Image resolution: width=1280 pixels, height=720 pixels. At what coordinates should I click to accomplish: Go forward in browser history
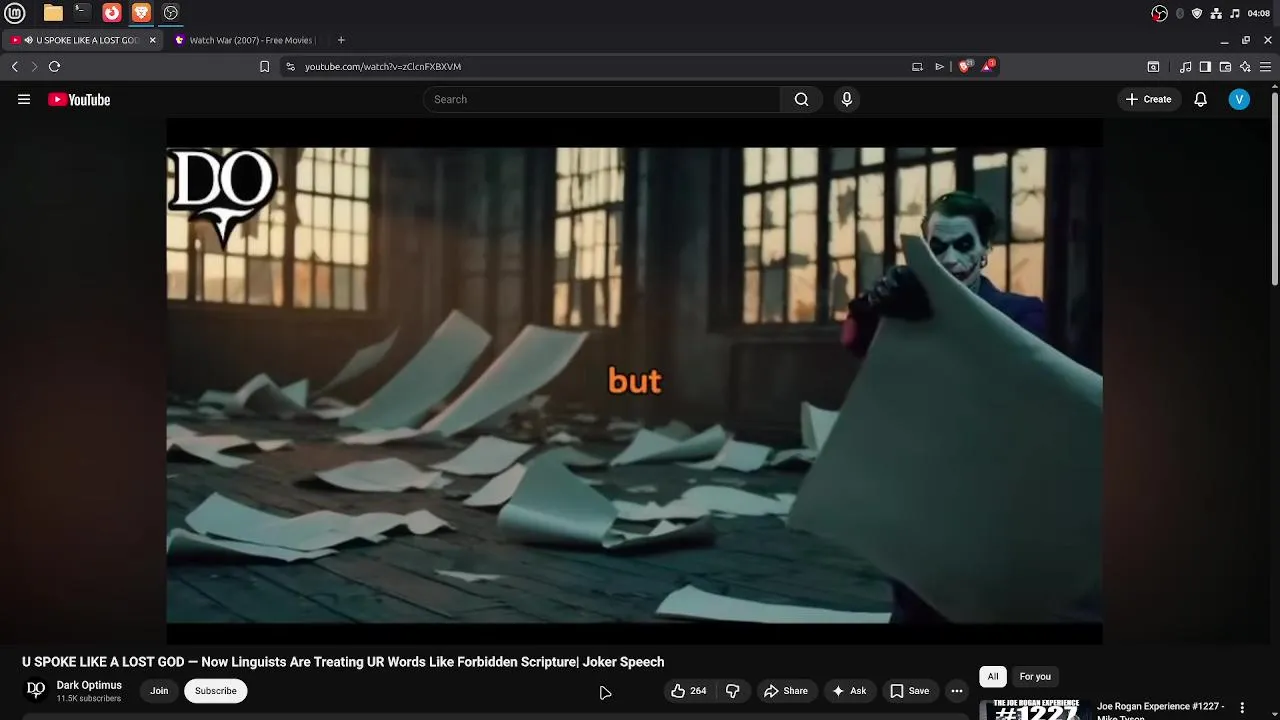coord(34,66)
